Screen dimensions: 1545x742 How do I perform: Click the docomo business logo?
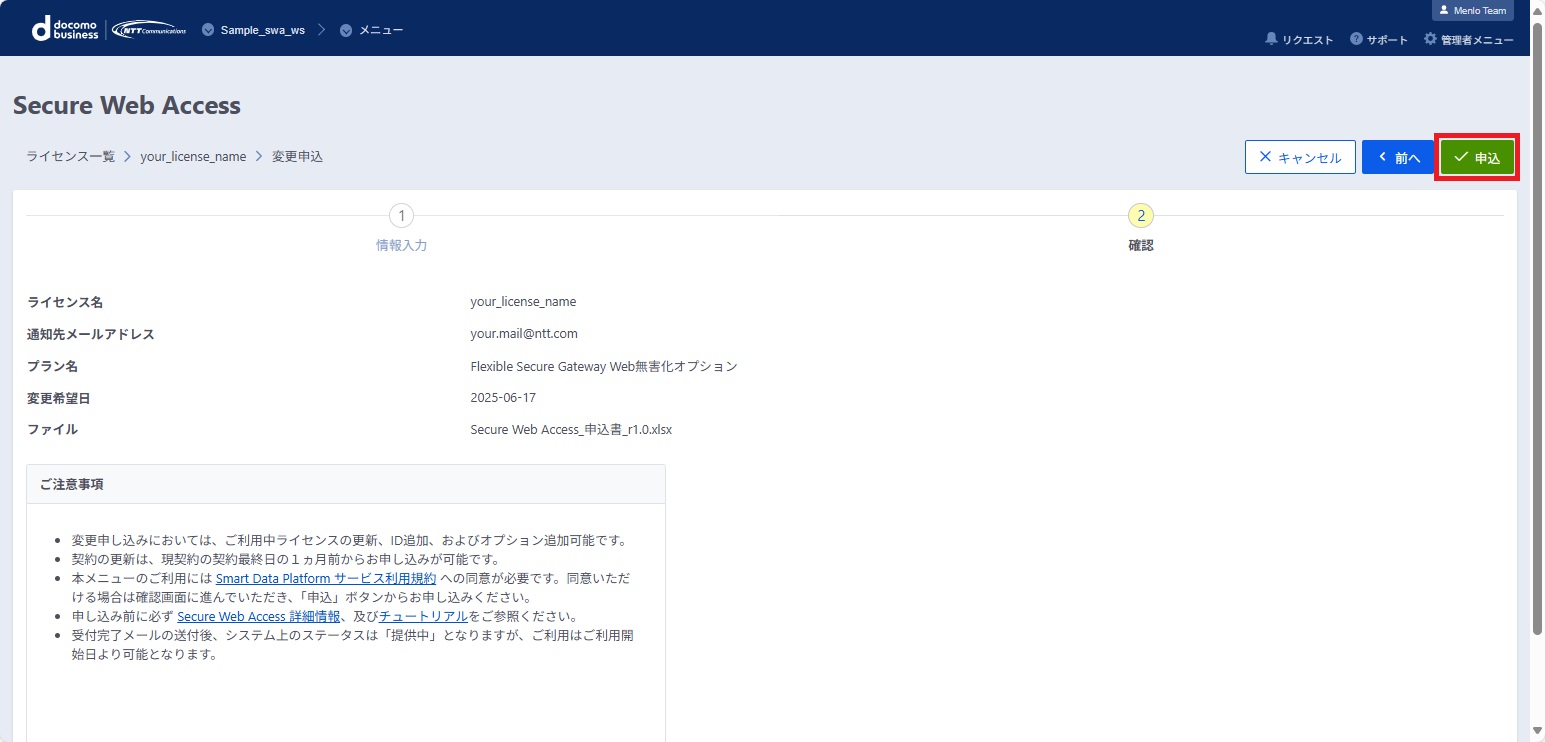pyautogui.click(x=65, y=29)
